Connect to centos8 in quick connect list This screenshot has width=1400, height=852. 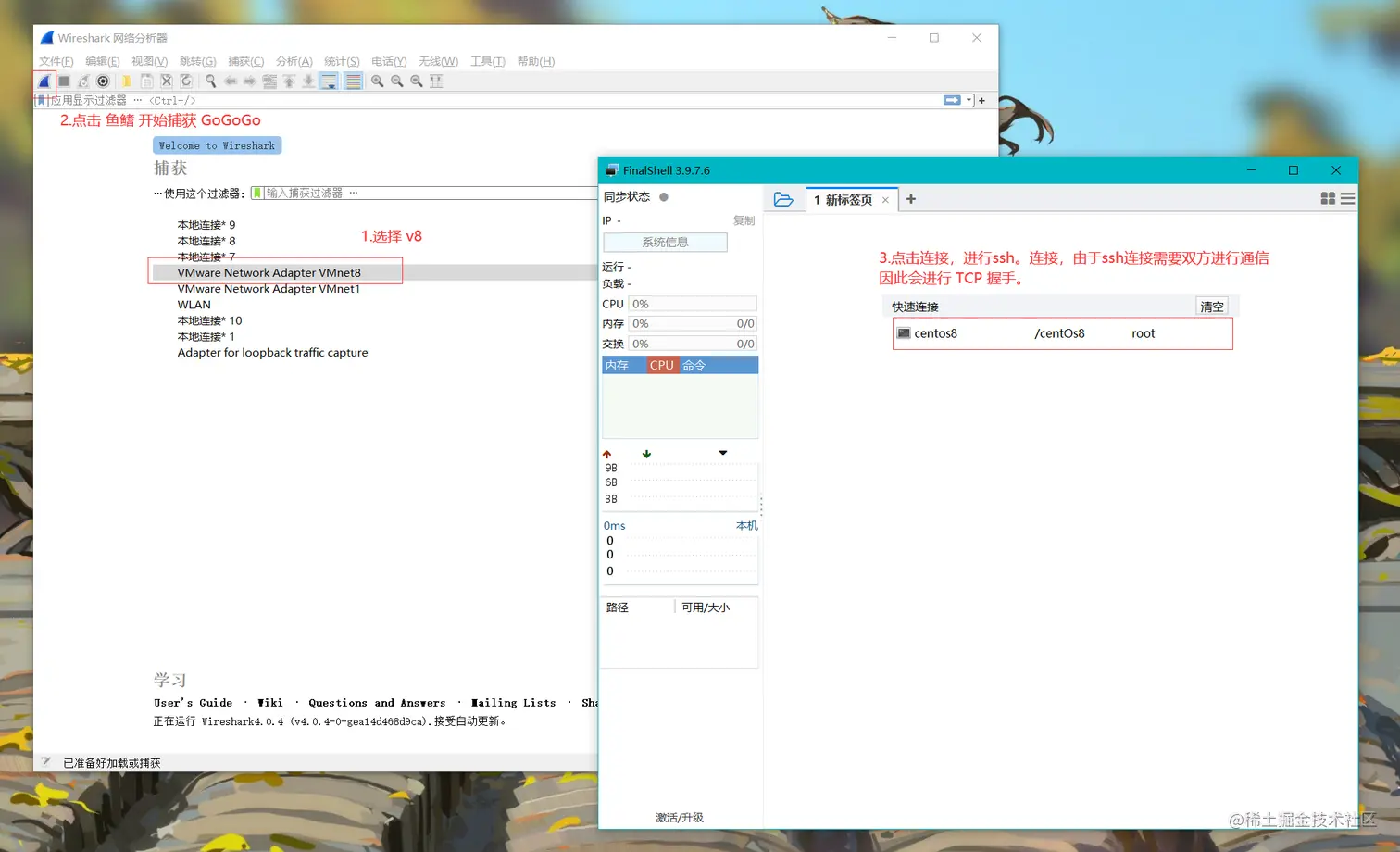[1063, 333]
